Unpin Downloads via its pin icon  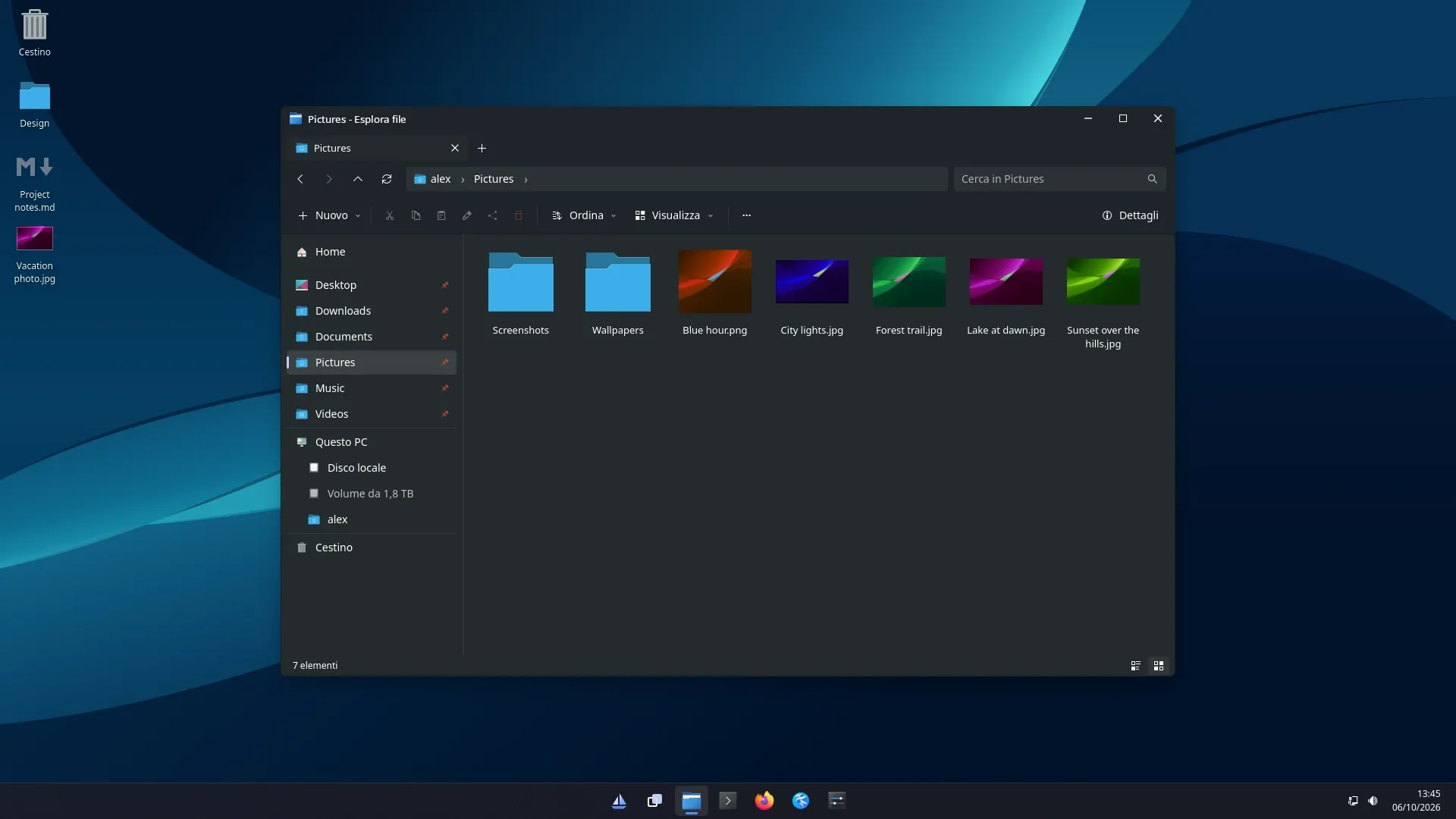pyautogui.click(x=445, y=311)
